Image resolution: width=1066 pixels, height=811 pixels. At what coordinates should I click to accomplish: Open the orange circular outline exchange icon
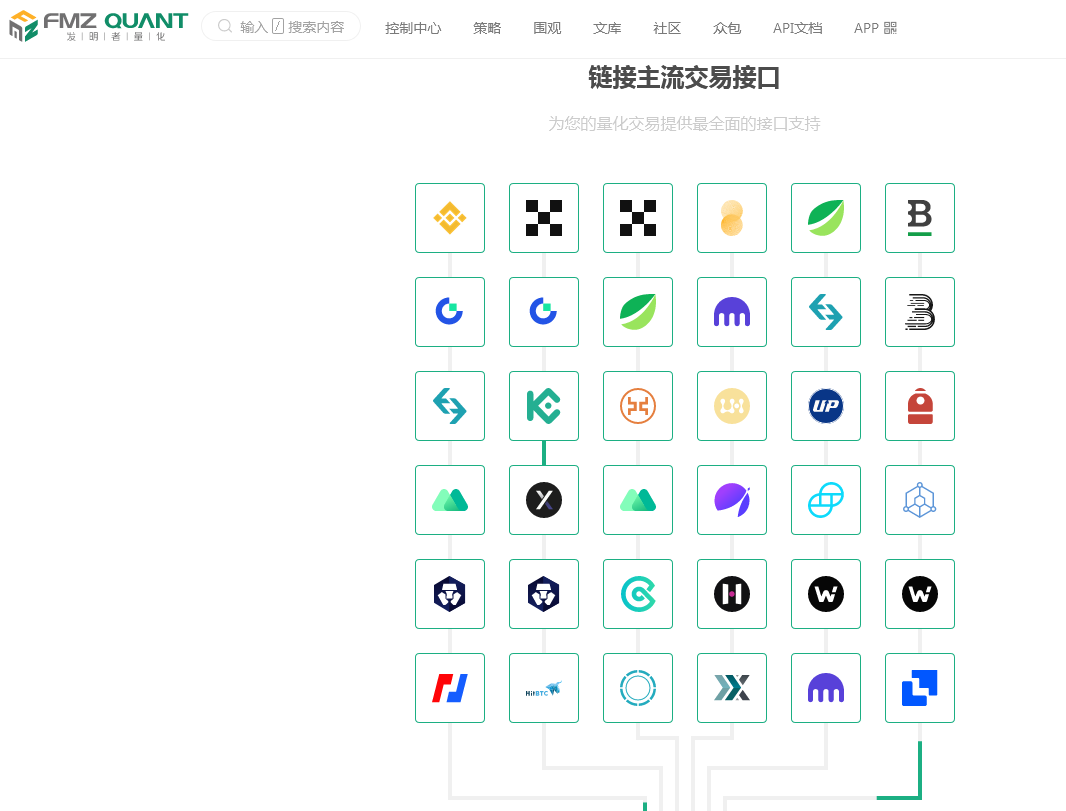[x=638, y=406]
